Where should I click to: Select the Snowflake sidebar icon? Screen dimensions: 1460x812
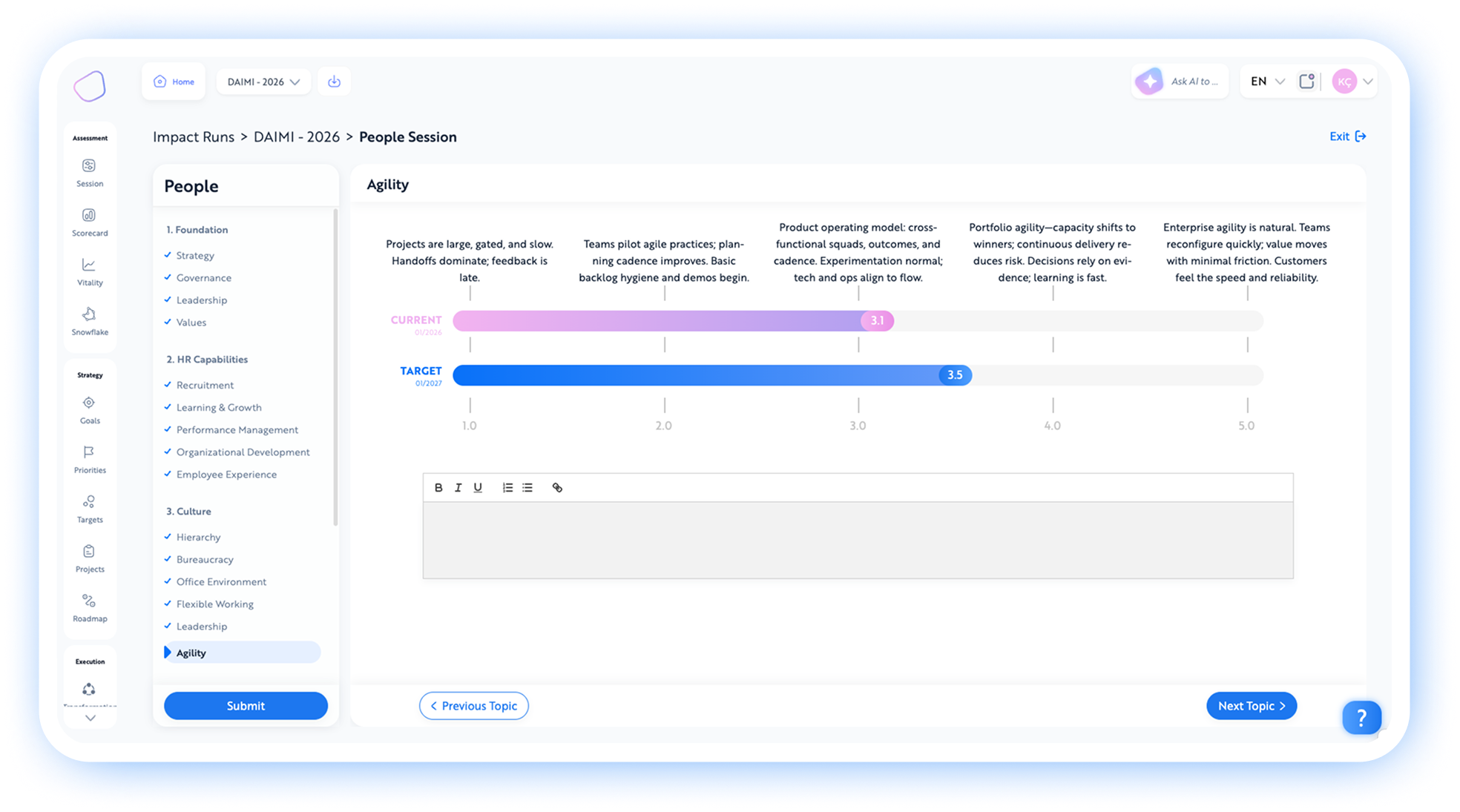pyautogui.click(x=89, y=314)
